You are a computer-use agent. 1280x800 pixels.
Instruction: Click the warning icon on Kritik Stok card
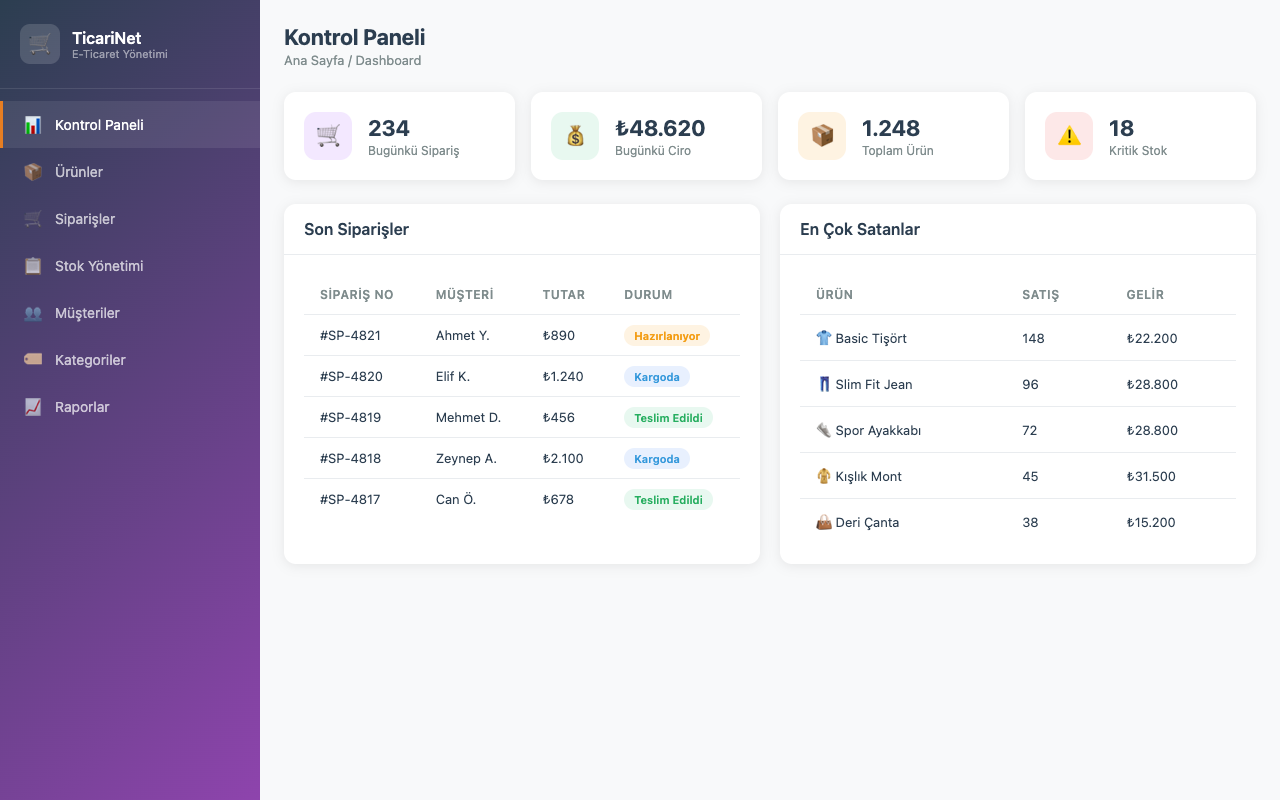point(1069,136)
